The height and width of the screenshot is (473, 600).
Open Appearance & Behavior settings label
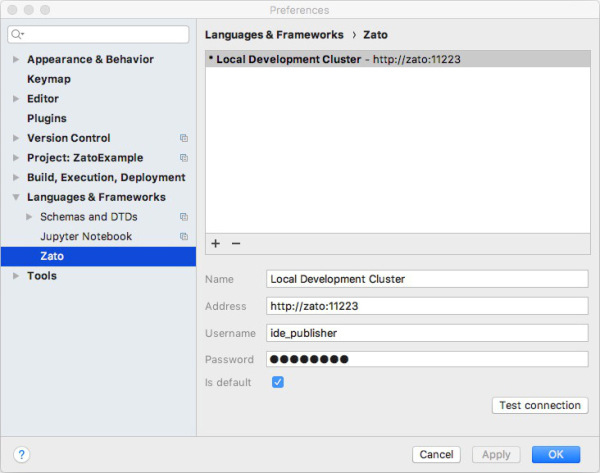(90, 59)
